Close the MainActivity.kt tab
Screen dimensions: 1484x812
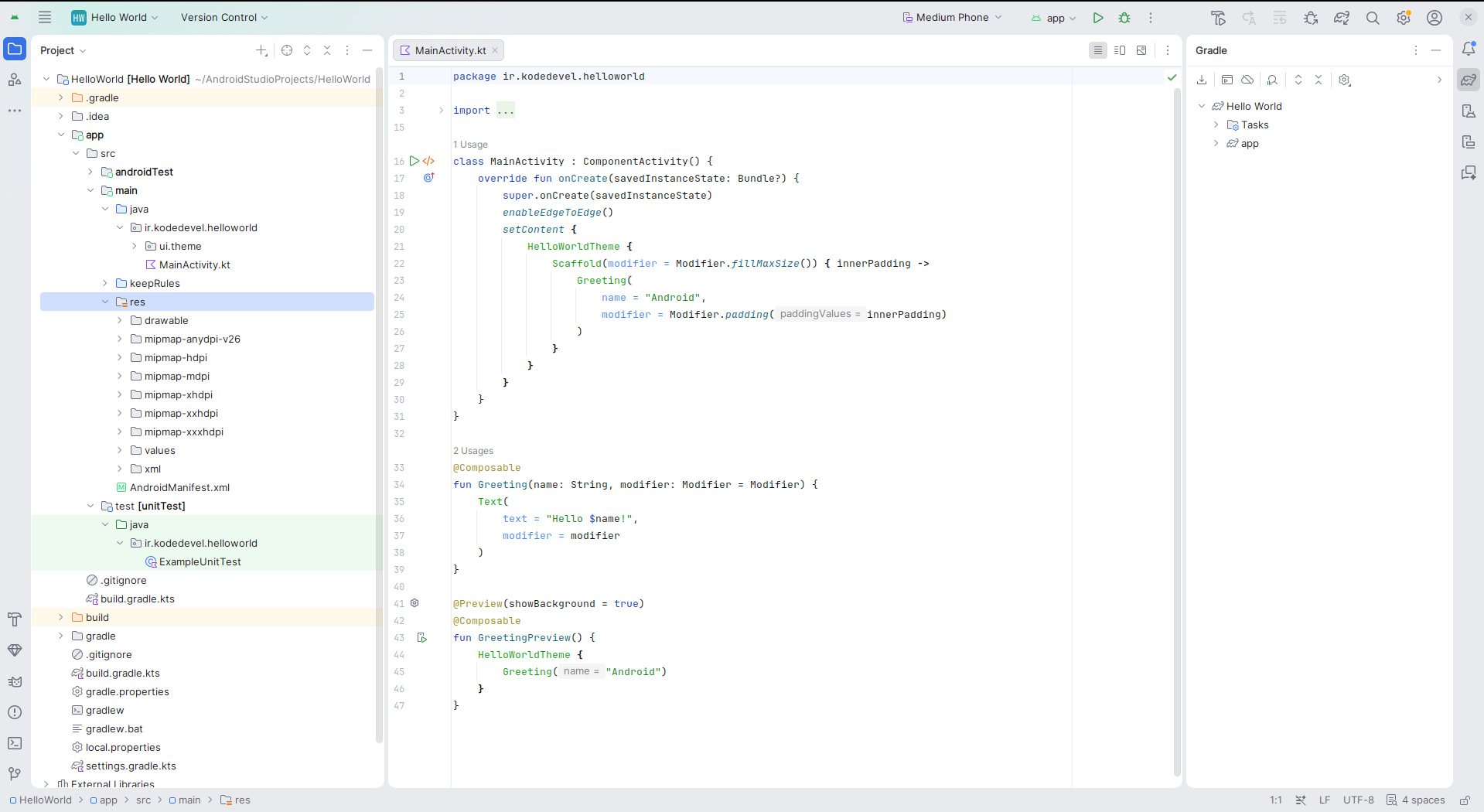point(495,50)
